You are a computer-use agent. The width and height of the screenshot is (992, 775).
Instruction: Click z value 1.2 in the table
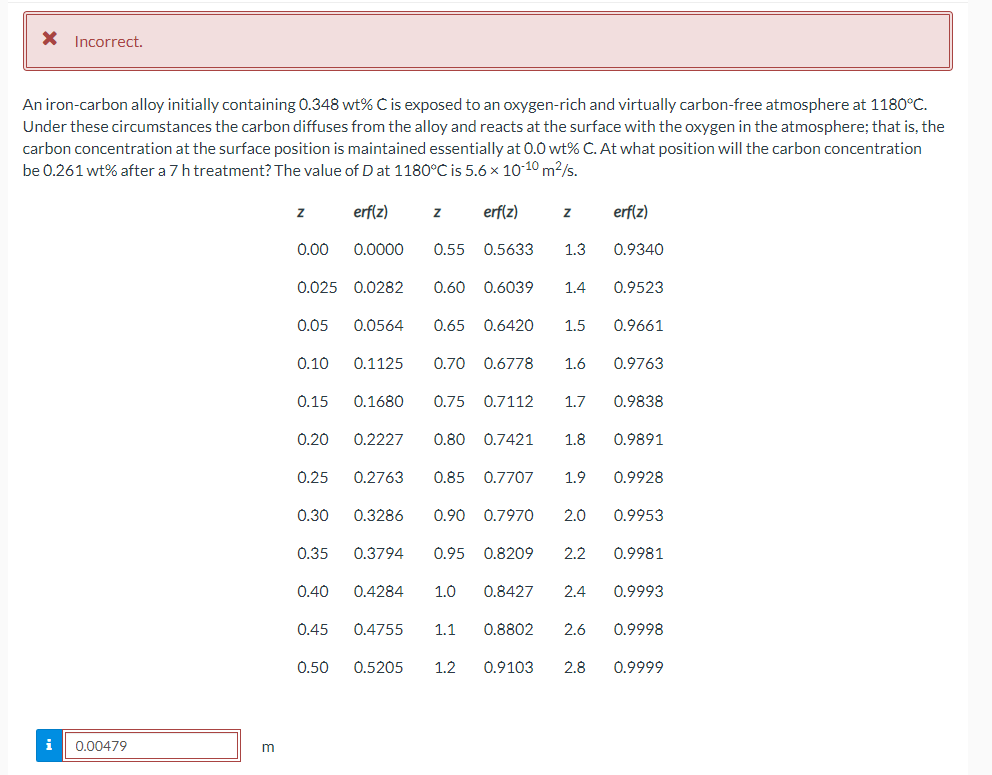tap(445, 667)
